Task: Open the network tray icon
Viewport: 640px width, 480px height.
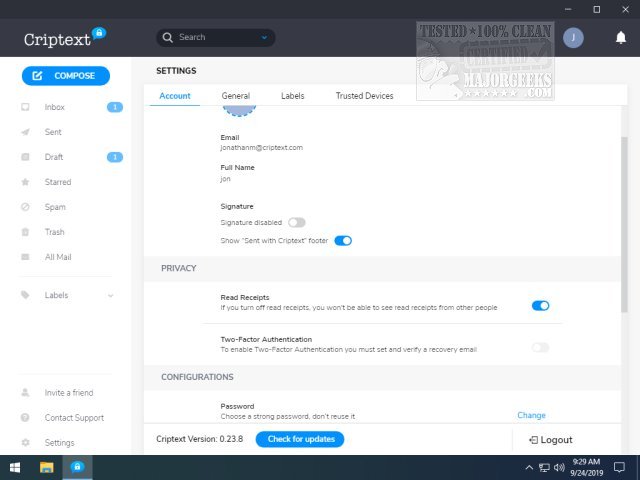Action: [544, 467]
